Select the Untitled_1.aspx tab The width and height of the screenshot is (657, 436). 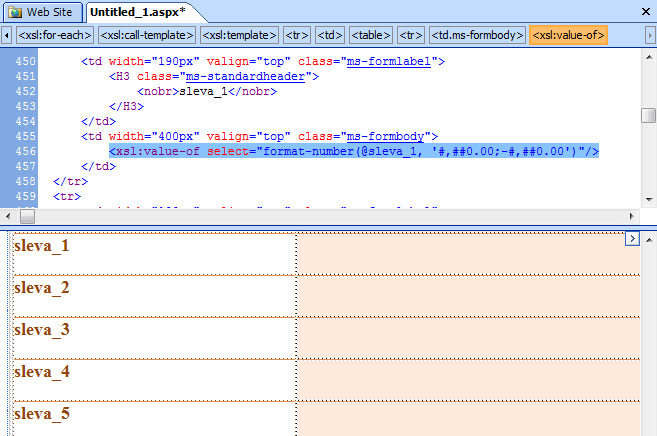[x=137, y=12]
